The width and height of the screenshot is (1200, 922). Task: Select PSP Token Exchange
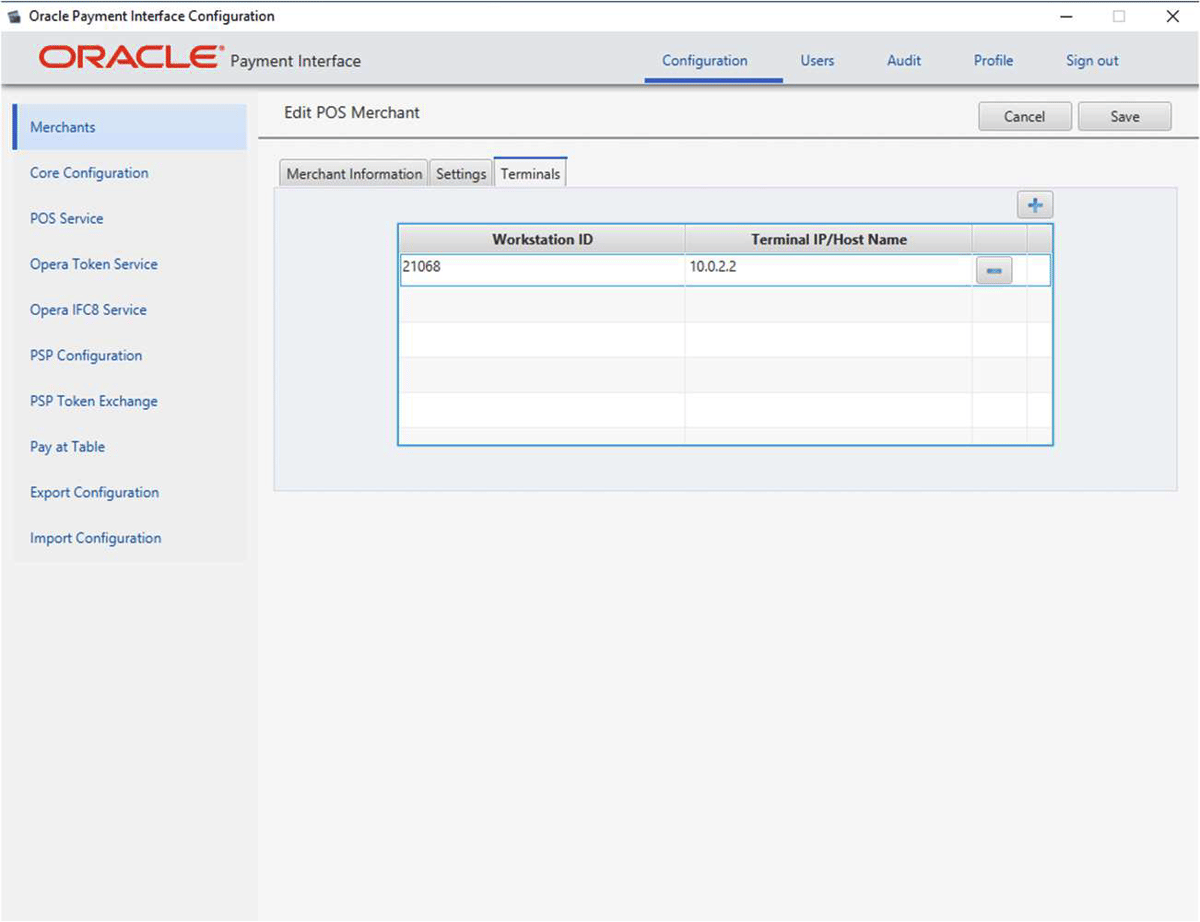pos(93,401)
